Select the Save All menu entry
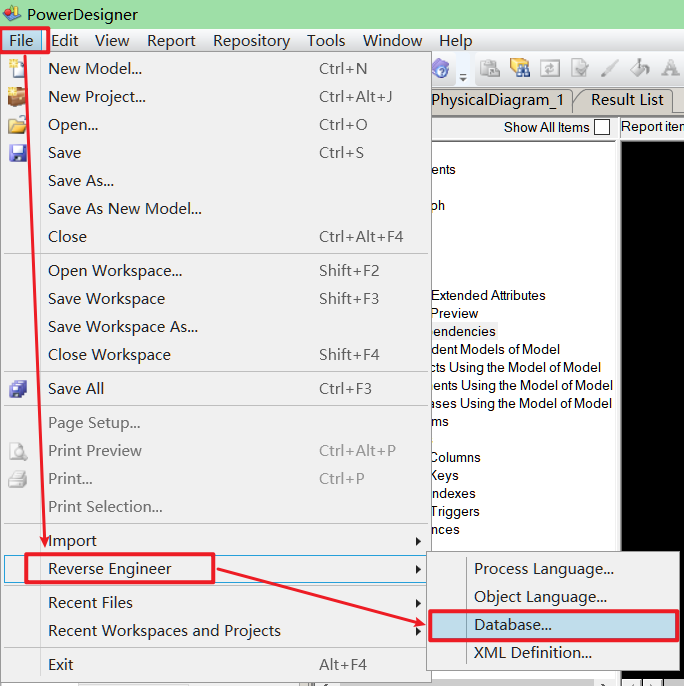 pos(216,389)
